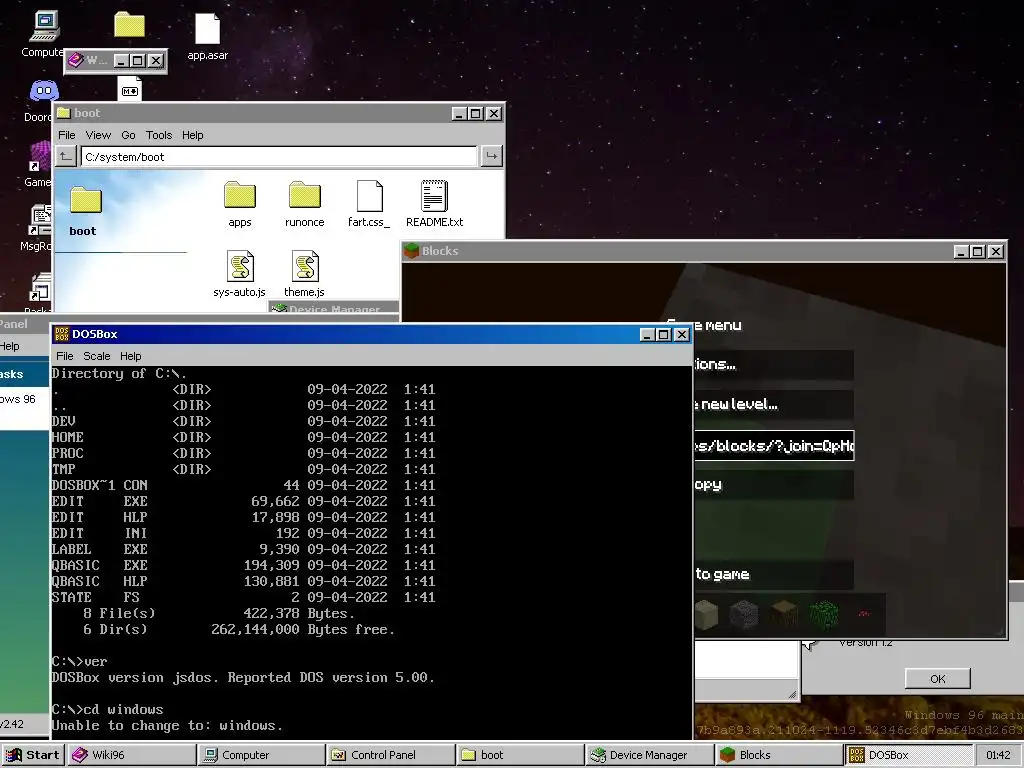Click the EDIT INI row in DOSBox
This screenshot has width=1024, height=768.
[244, 533]
